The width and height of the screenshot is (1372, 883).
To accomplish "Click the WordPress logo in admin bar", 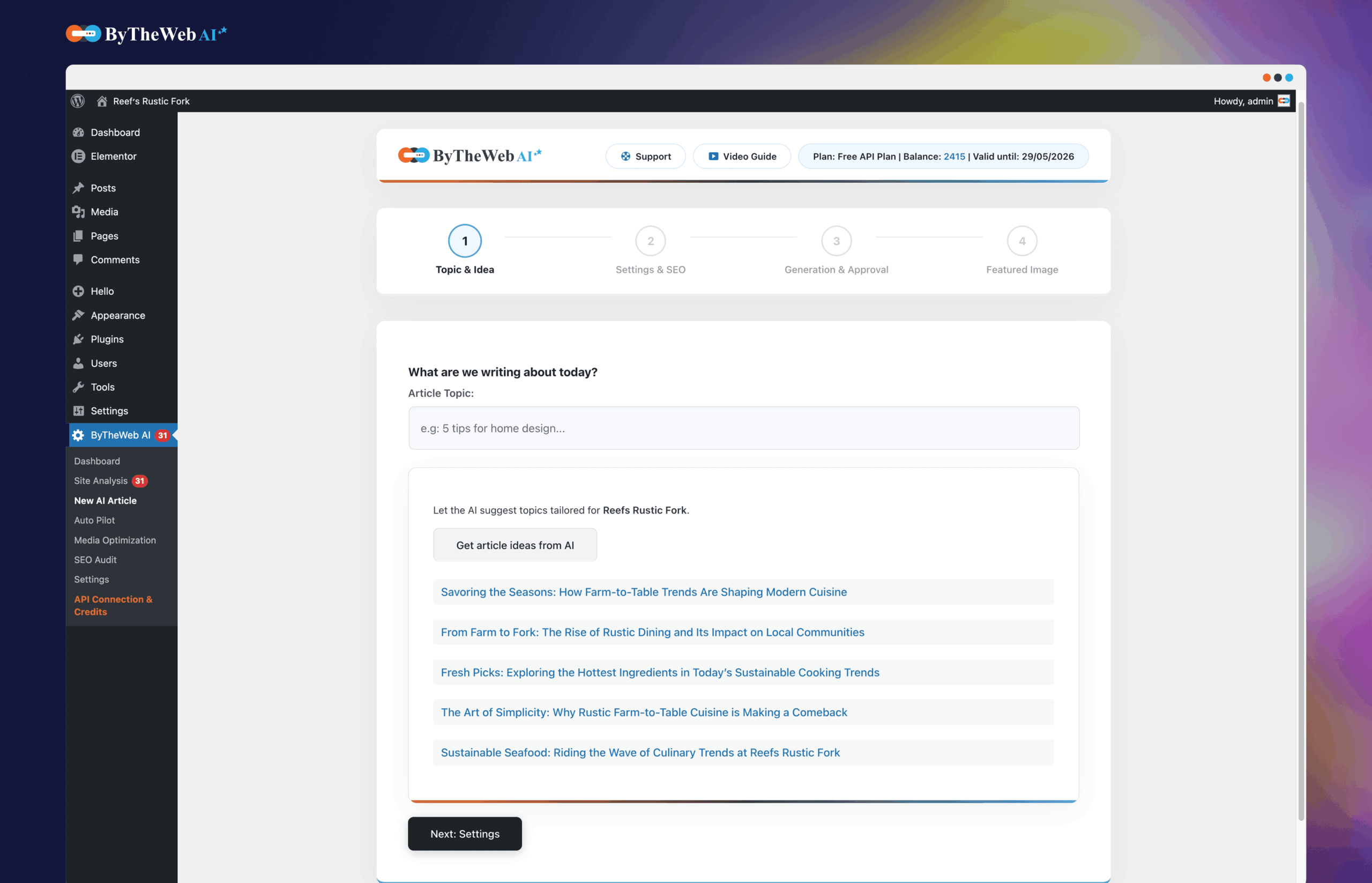I will click(78, 101).
